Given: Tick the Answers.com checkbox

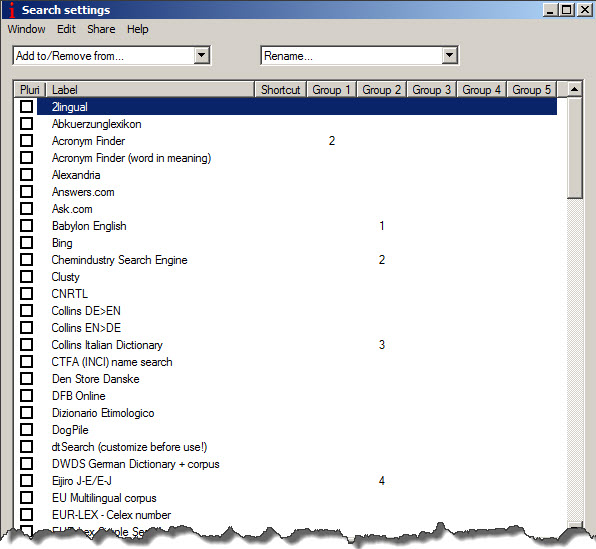Looking at the screenshot, I should (26, 191).
